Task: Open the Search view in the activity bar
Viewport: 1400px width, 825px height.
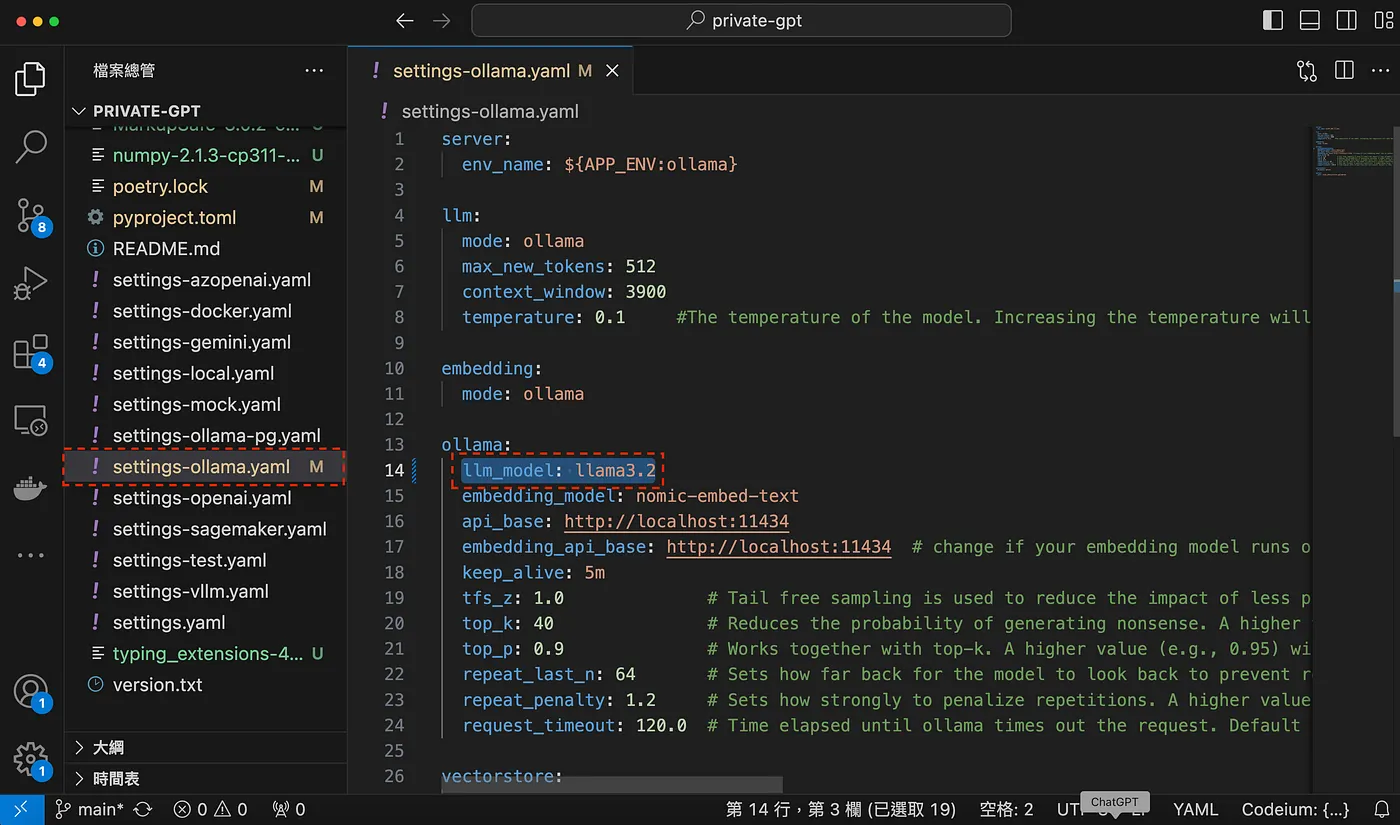Action: pos(31,147)
